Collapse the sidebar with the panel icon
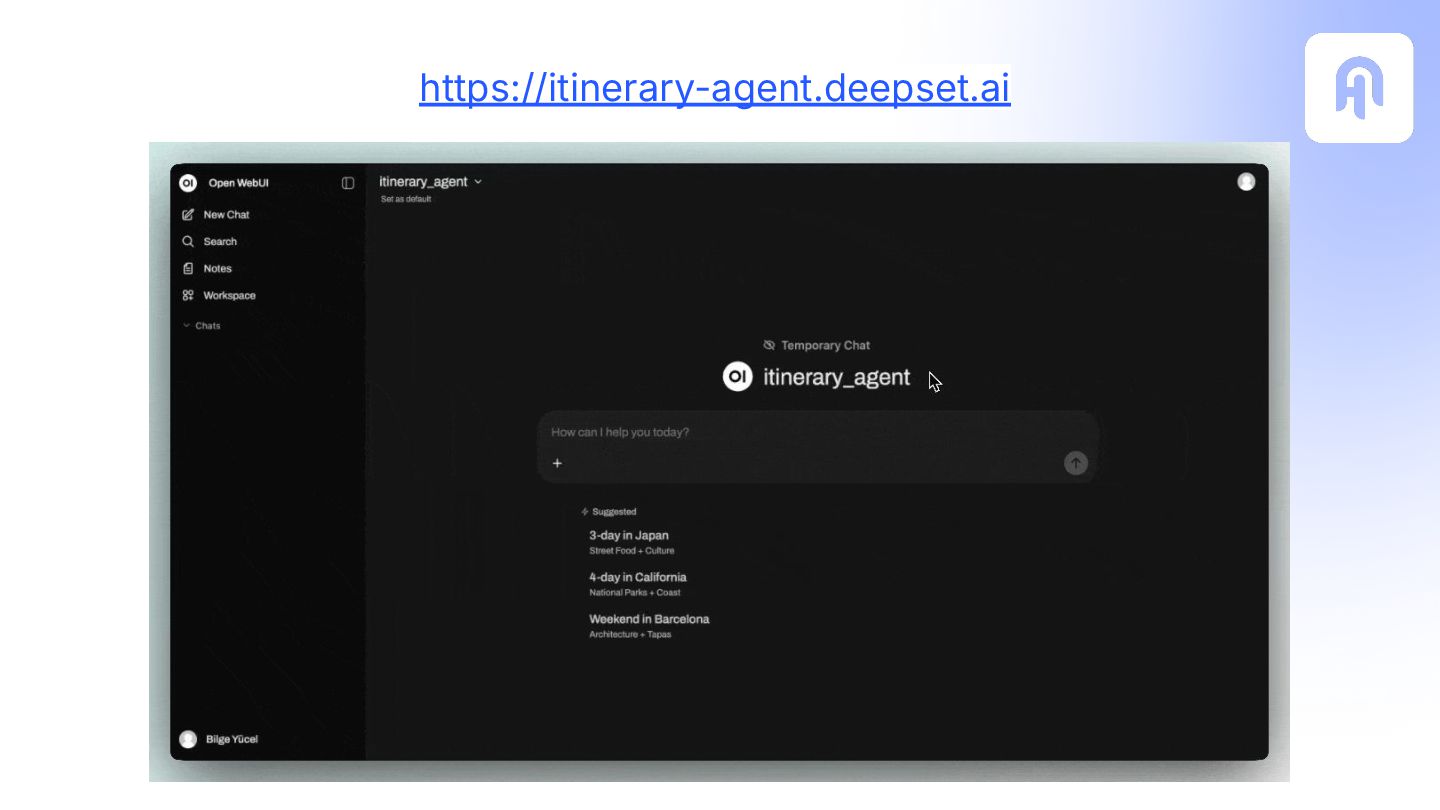Viewport: 1440px width, 810px height. pyautogui.click(x=348, y=183)
